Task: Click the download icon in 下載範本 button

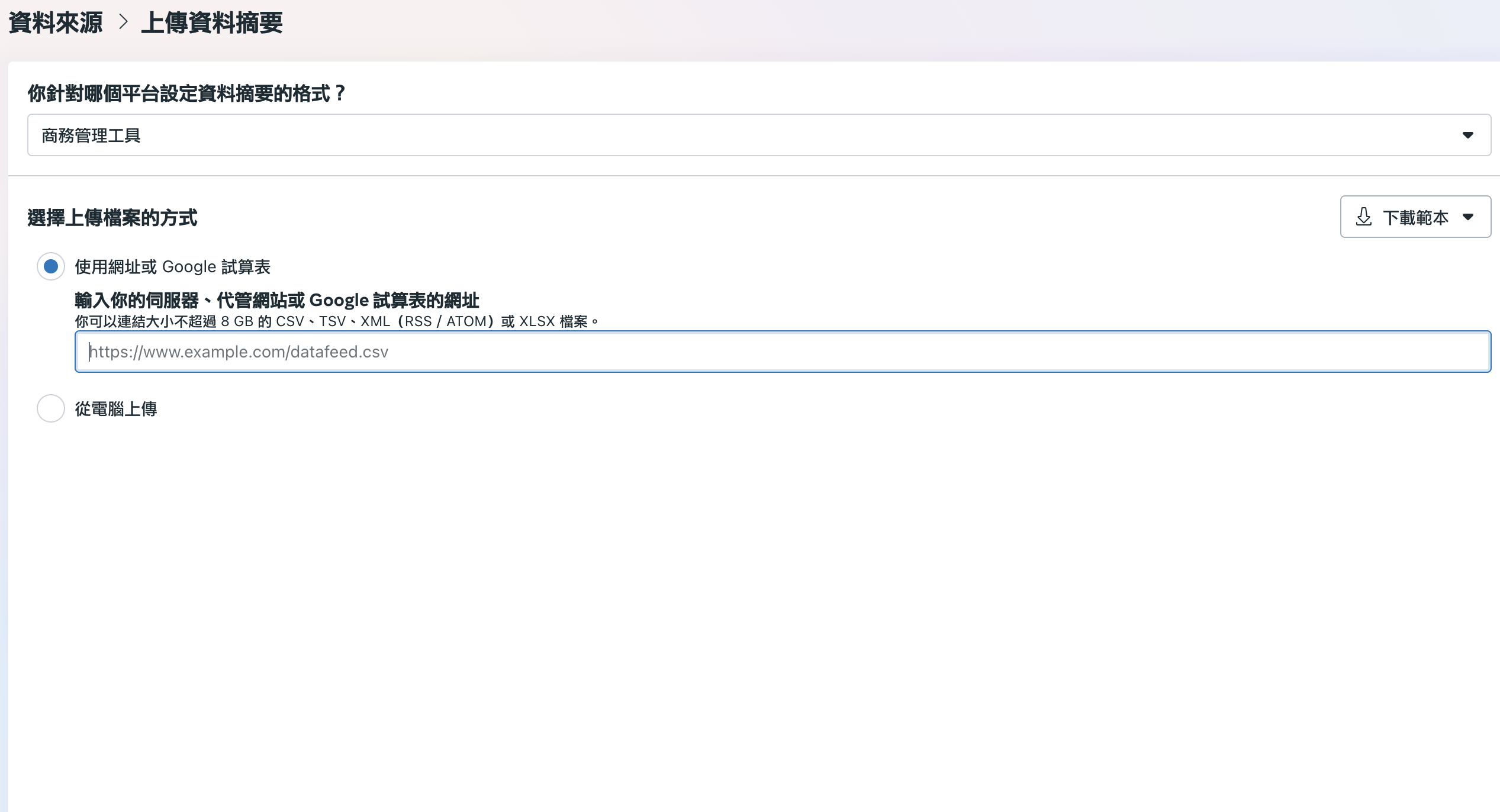Action: [x=1364, y=217]
